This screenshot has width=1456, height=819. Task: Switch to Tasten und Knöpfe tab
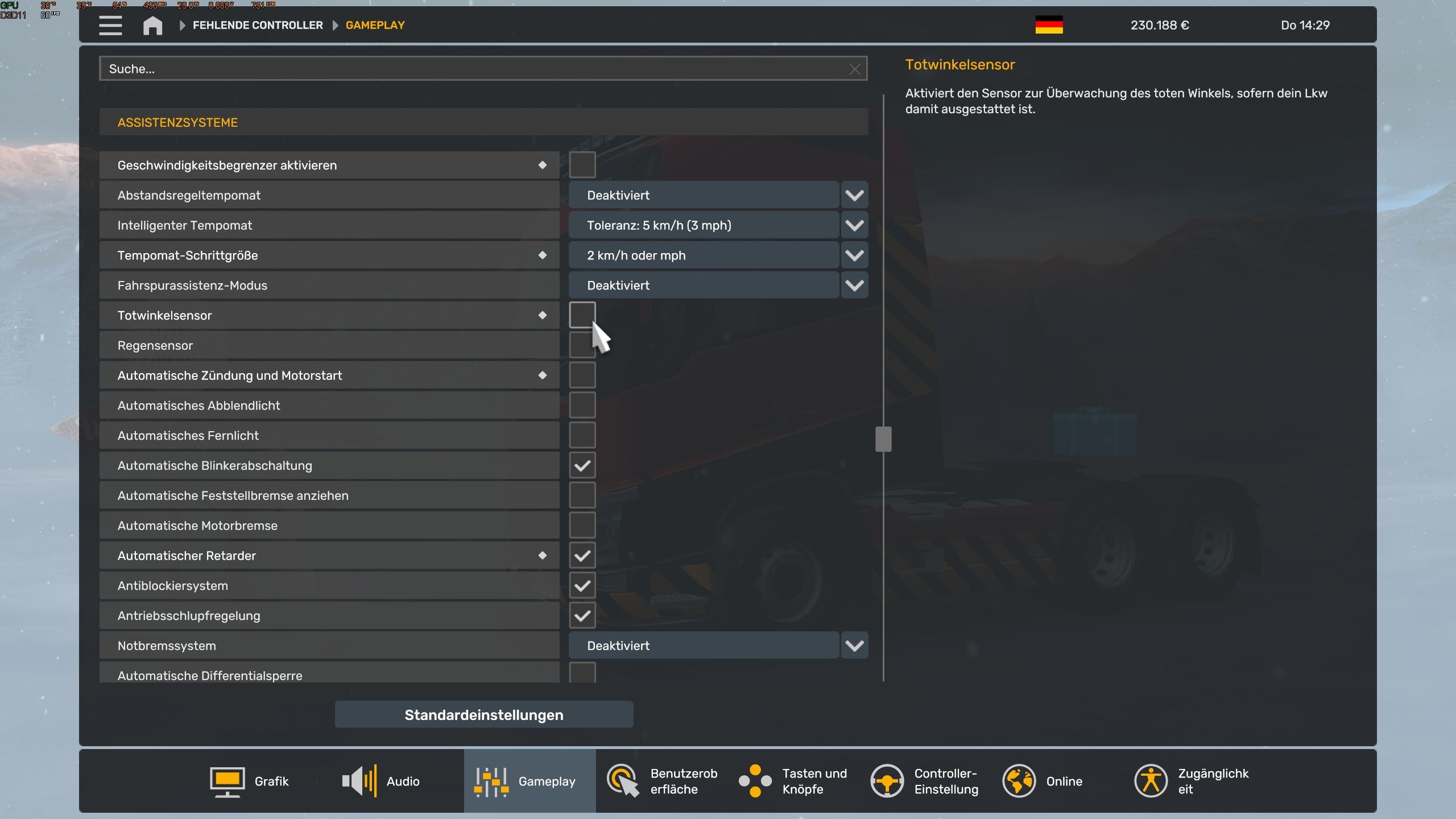(x=793, y=781)
